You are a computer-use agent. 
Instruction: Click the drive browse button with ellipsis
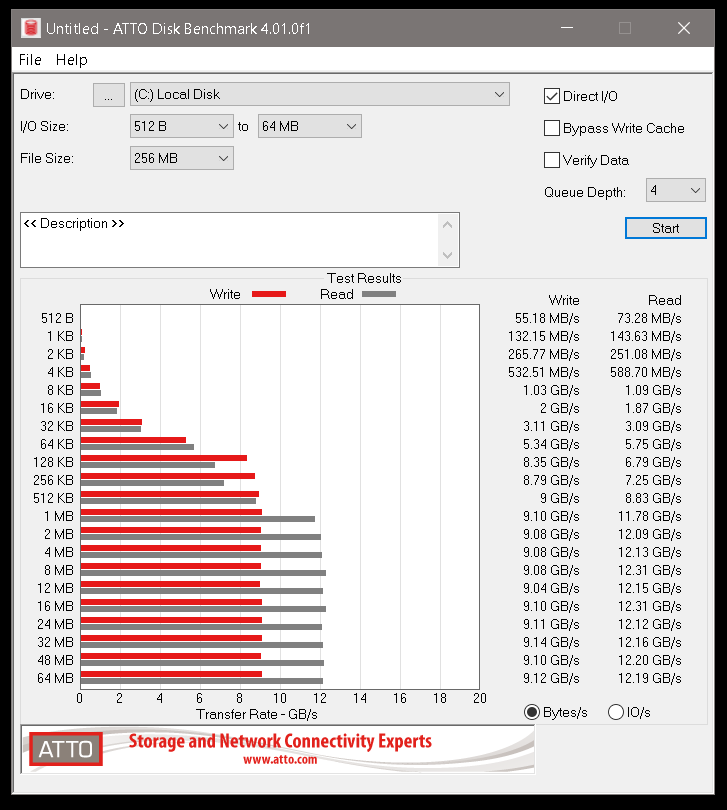pyautogui.click(x=109, y=95)
